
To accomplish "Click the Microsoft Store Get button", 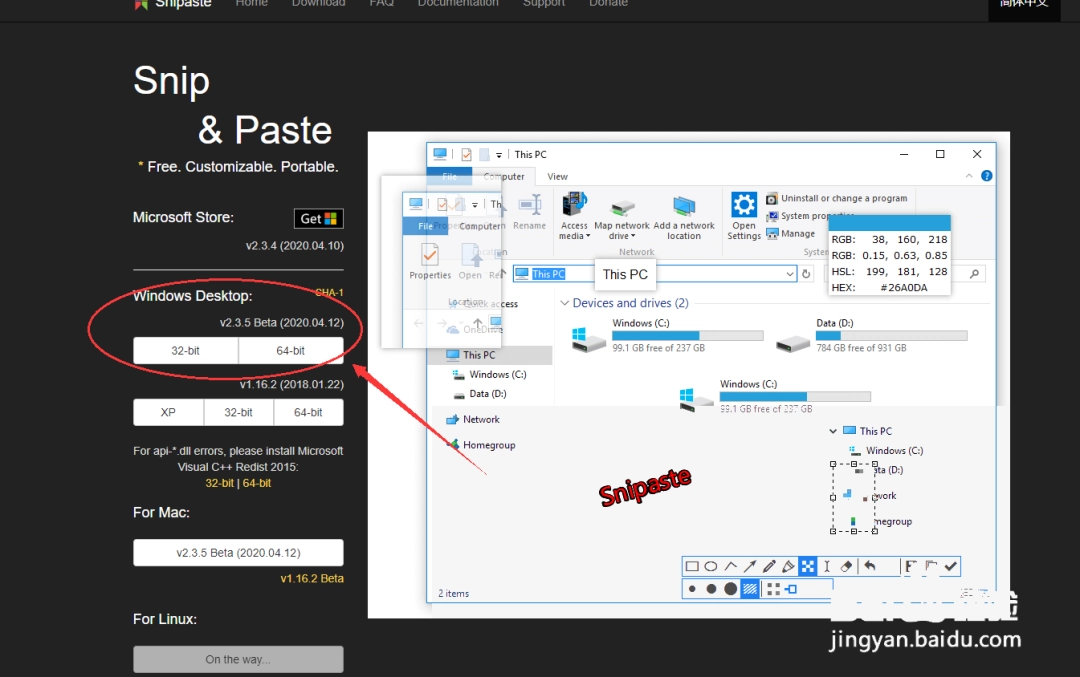I will (318, 218).
